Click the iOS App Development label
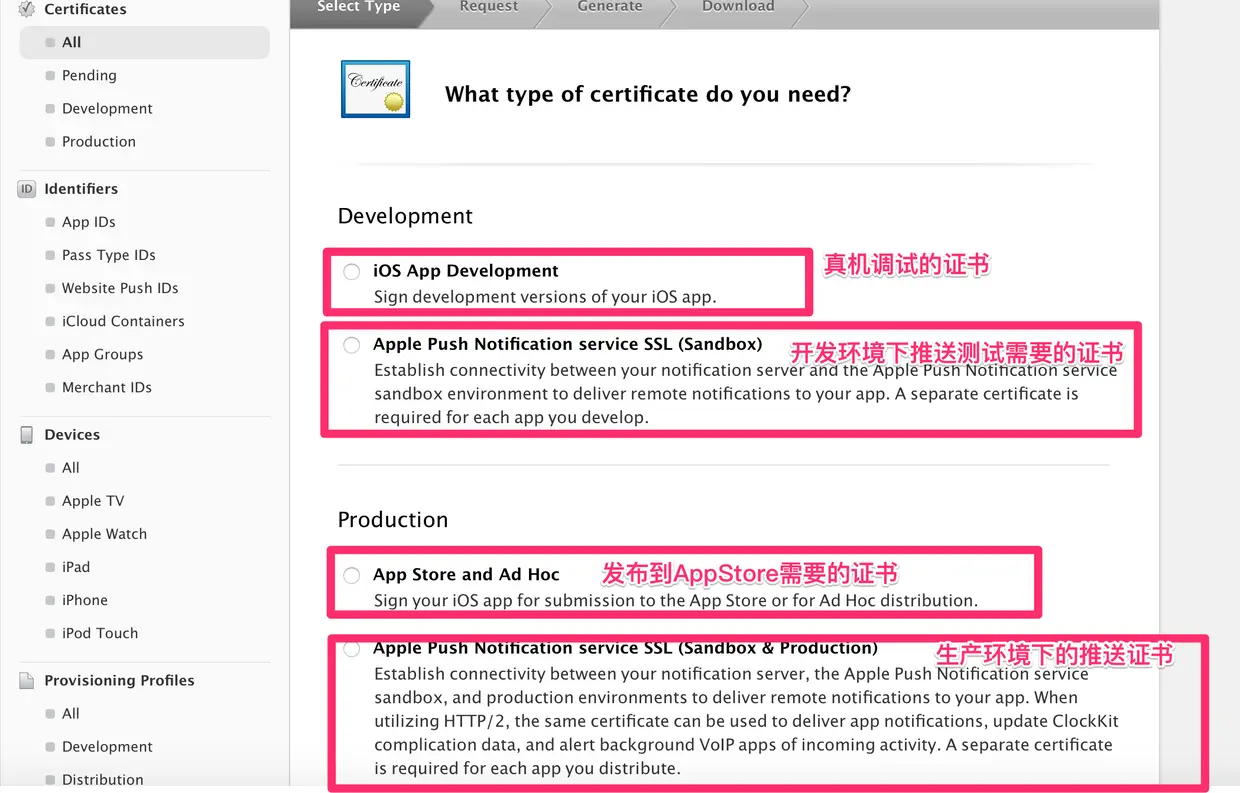This screenshot has height=793, width=1240. pyautogui.click(x=466, y=271)
